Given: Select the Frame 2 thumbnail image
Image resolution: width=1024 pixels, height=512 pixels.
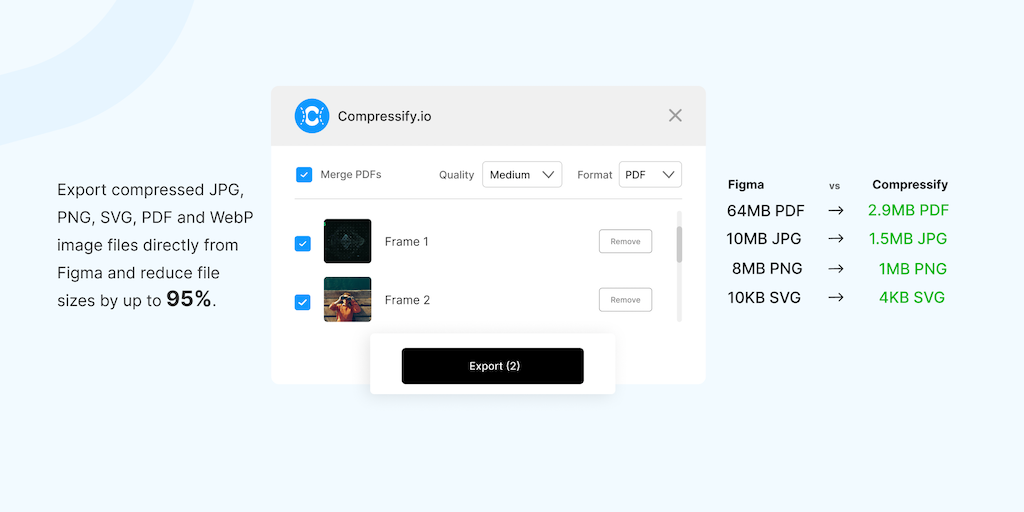Looking at the screenshot, I should 347,299.
